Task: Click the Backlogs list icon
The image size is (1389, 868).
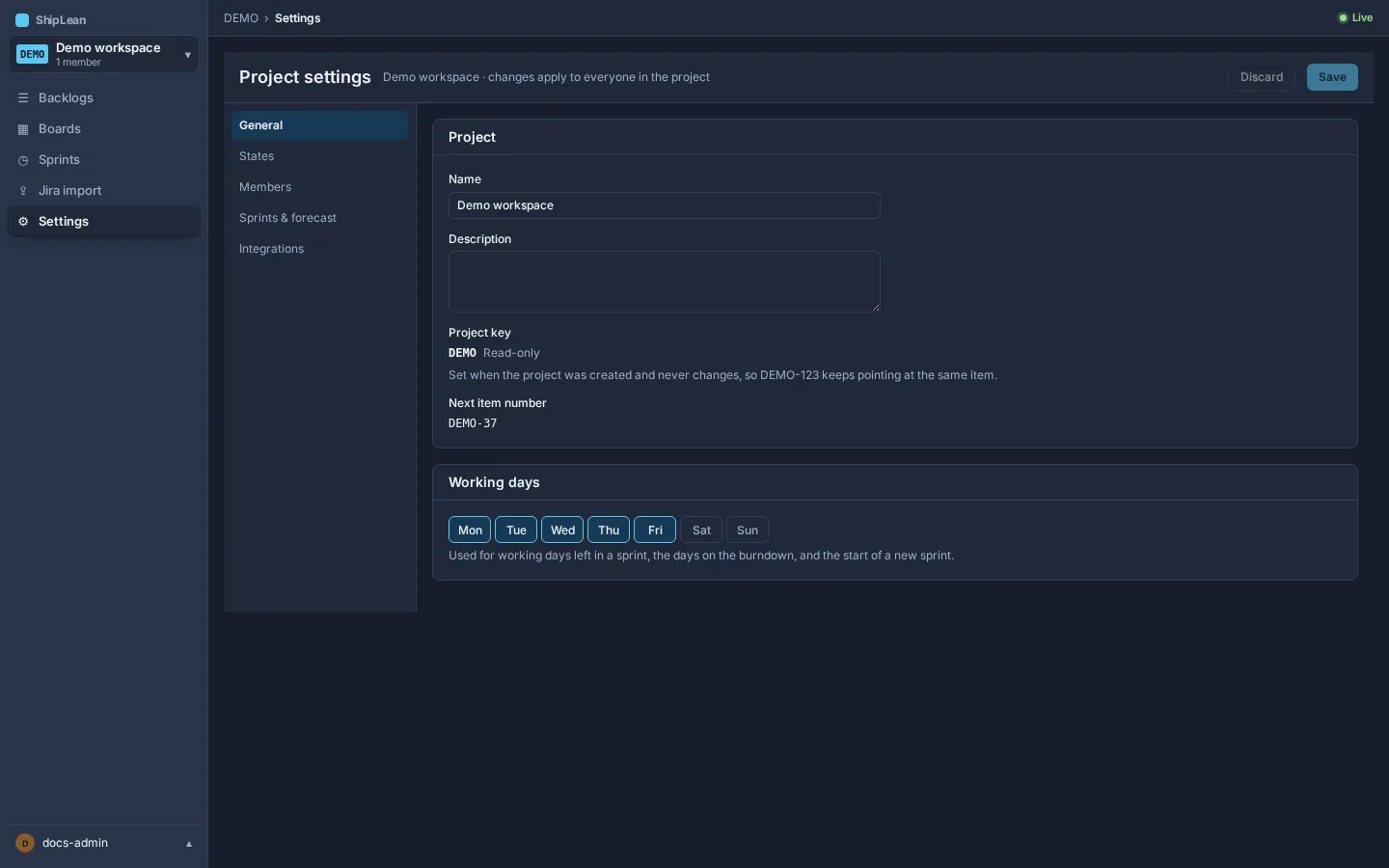Action: [23, 98]
